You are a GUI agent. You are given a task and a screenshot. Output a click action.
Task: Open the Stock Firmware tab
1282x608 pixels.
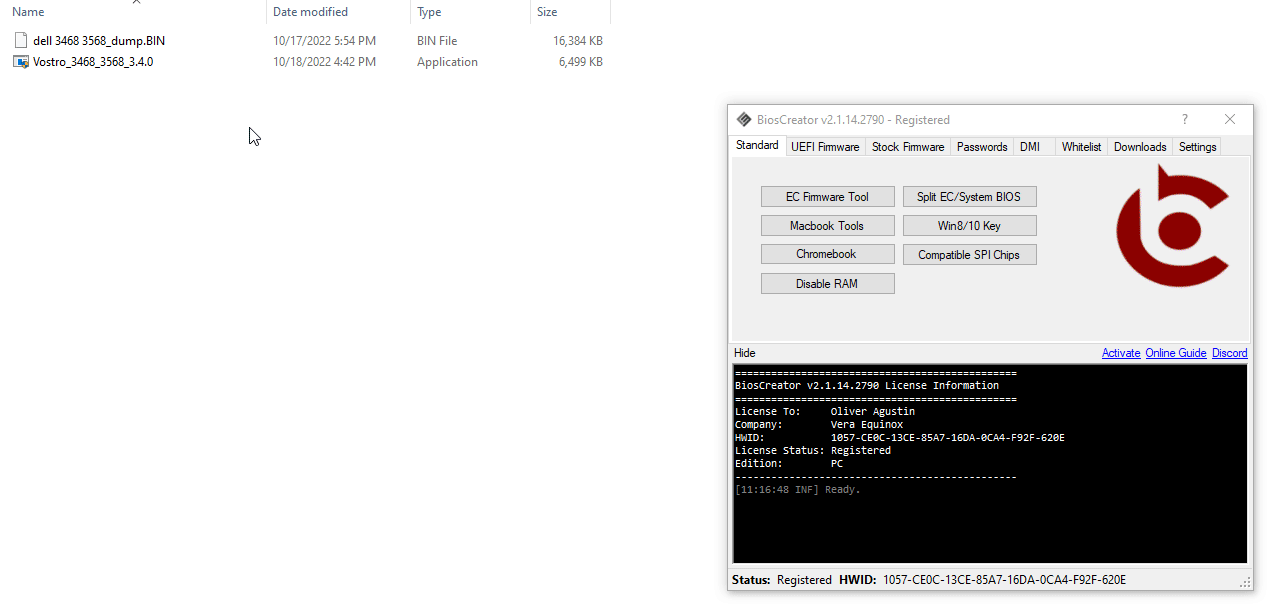click(x=907, y=147)
